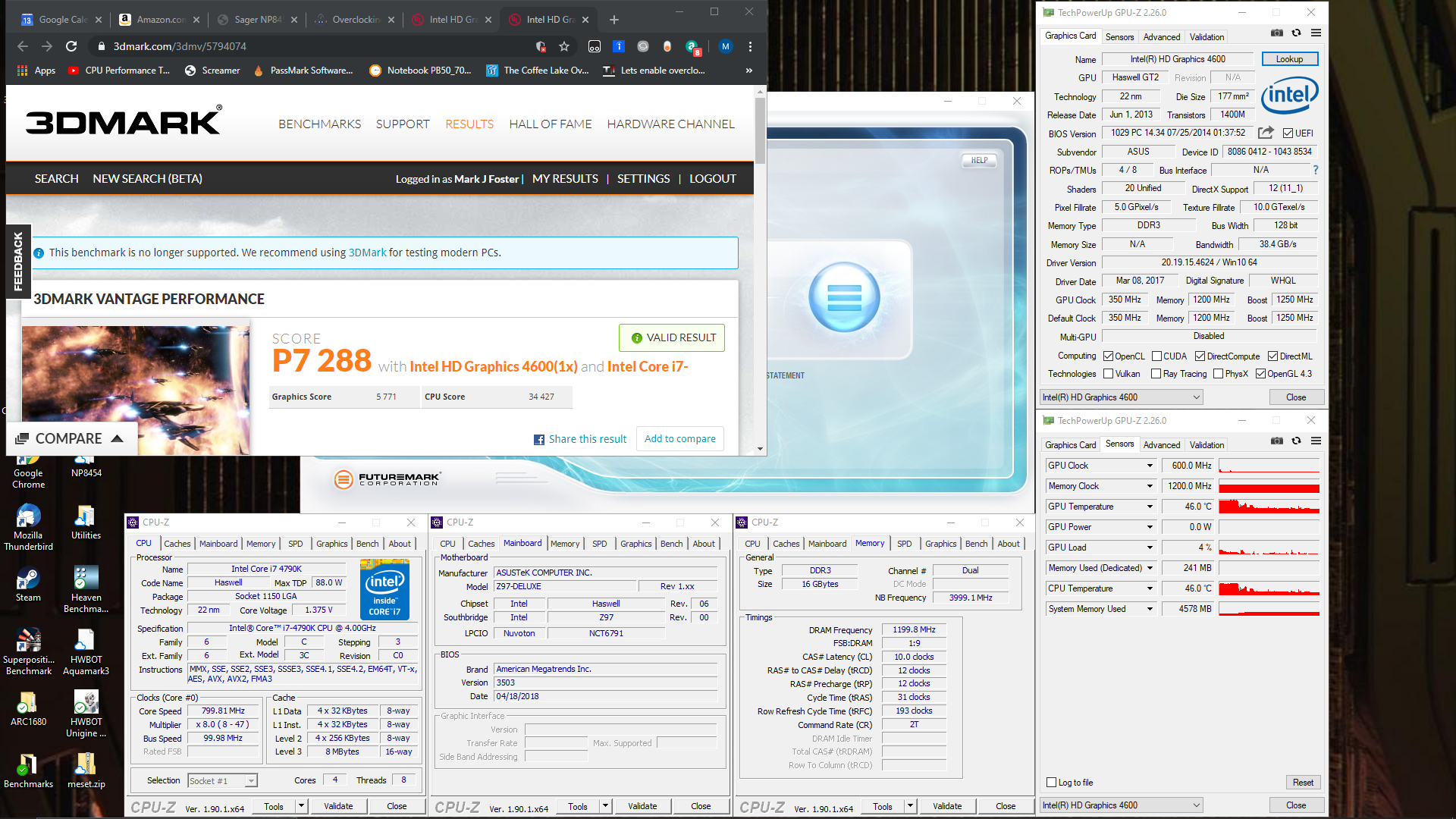Click the Lookup button in GPU-Z

point(1289,59)
